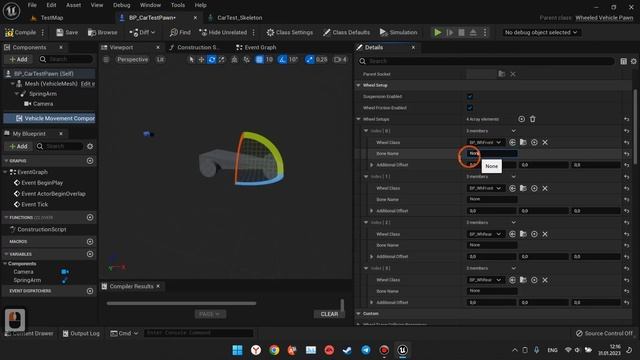Browse to Wheel Class asset of Index [1]
Screen dimensions: 640x360
pyautogui.click(x=523, y=188)
